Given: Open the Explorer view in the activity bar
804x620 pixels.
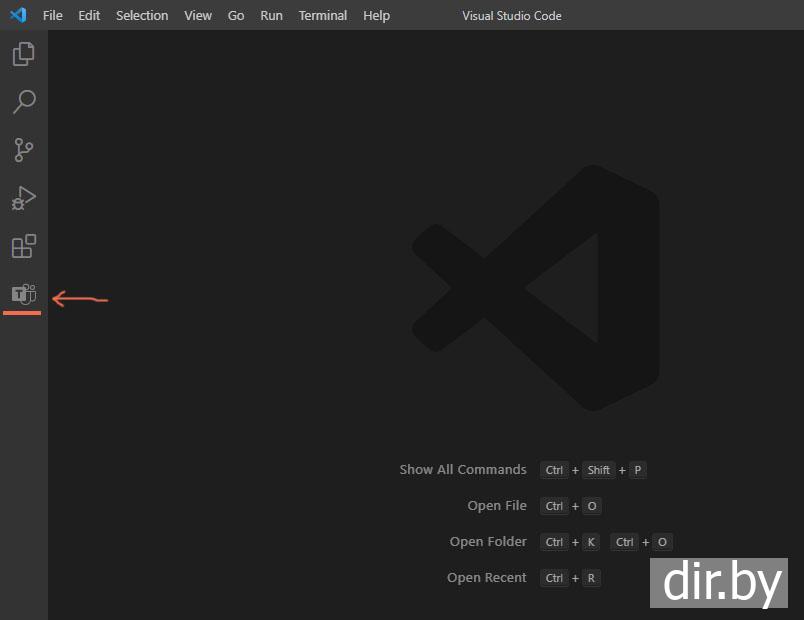Looking at the screenshot, I should (x=24, y=54).
